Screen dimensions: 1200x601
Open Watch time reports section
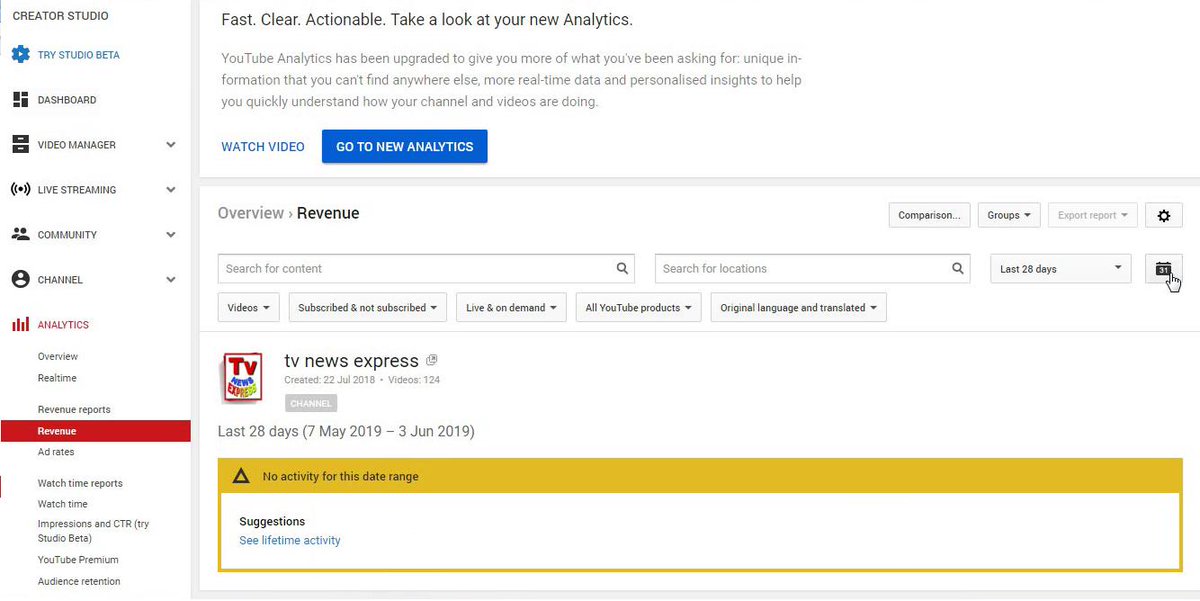point(80,483)
